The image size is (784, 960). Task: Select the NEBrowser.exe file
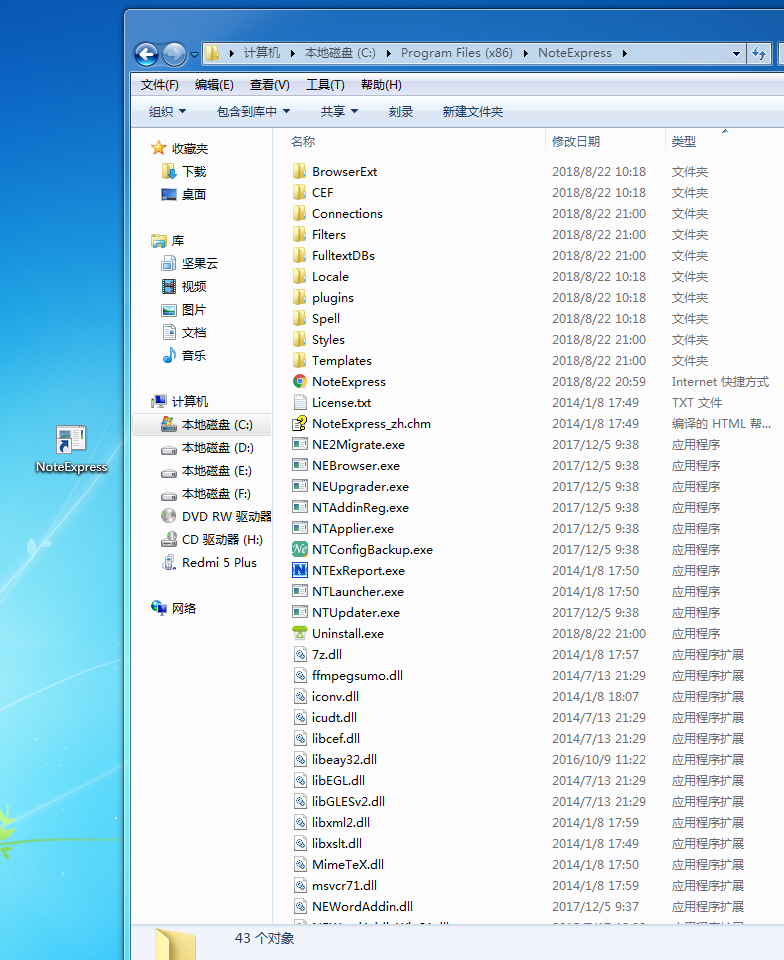pyautogui.click(x=346, y=465)
